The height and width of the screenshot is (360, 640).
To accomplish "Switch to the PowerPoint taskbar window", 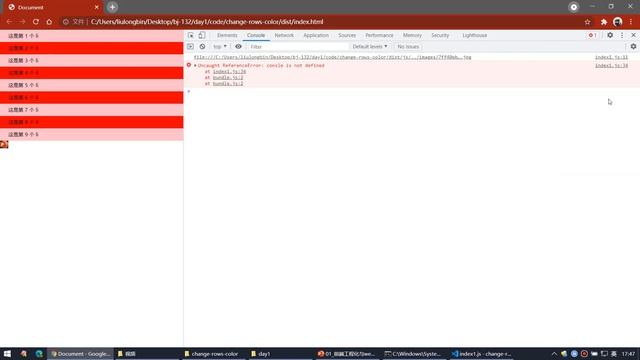I will pyautogui.click(x=347, y=354).
